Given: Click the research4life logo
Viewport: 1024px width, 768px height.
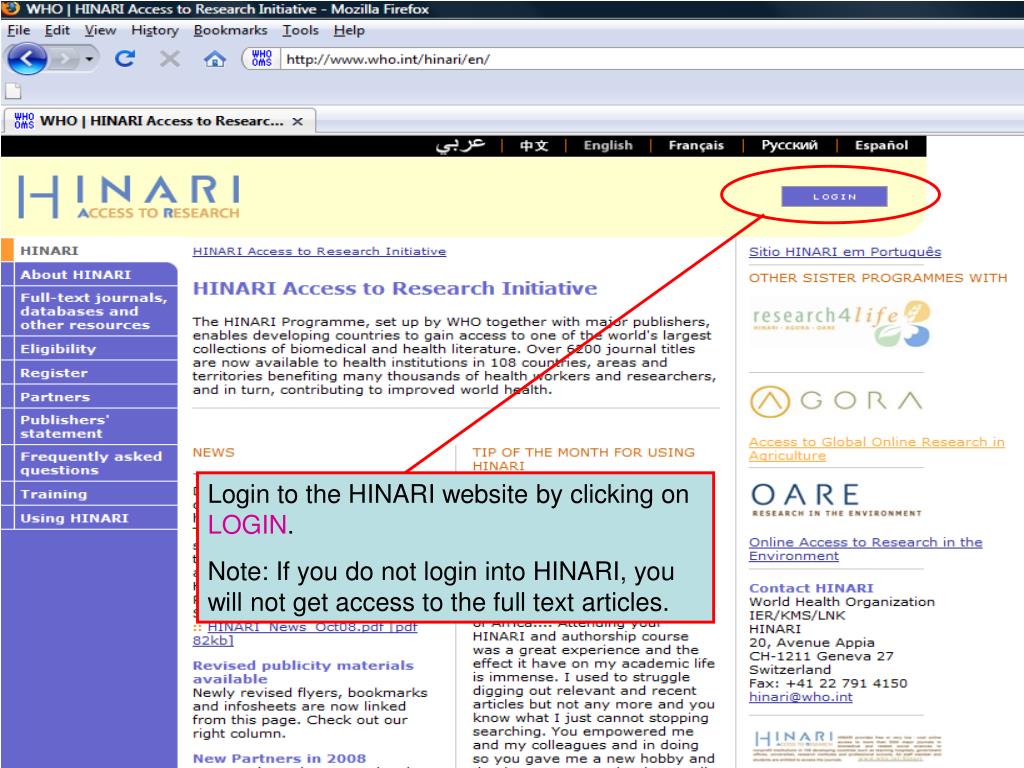Looking at the screenshot, I should 841,323.
